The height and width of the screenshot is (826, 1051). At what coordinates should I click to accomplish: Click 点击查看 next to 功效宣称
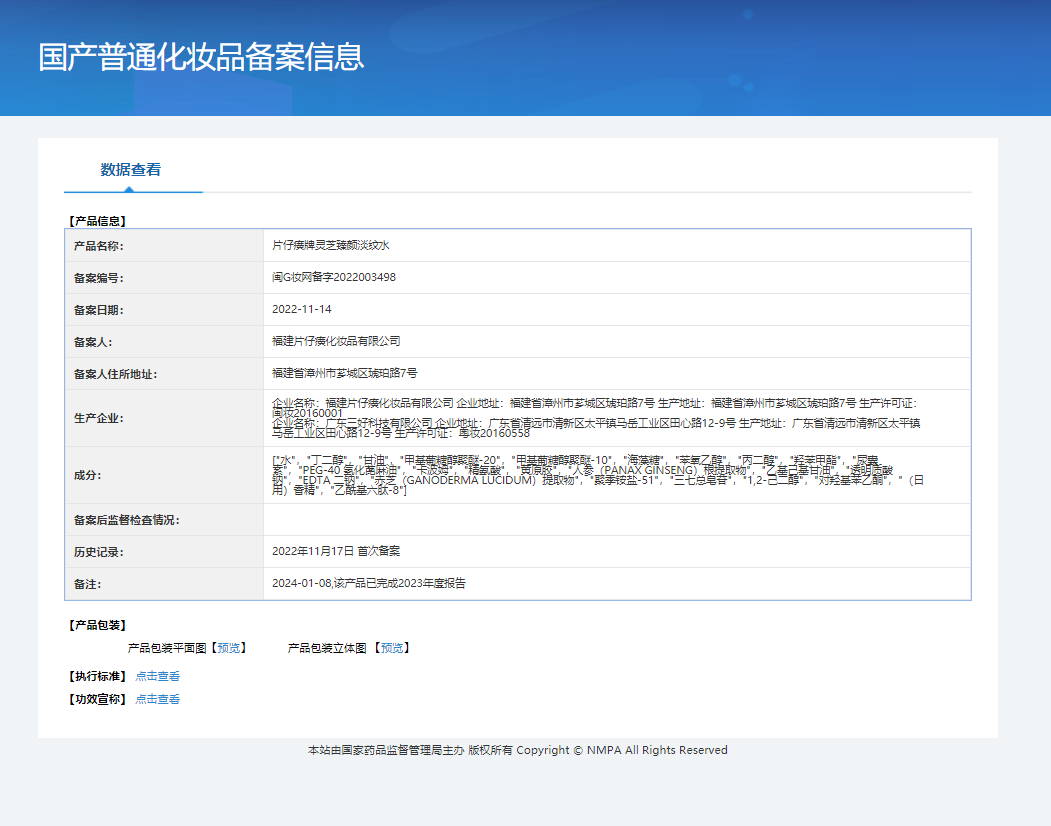(x=158, y=700)
